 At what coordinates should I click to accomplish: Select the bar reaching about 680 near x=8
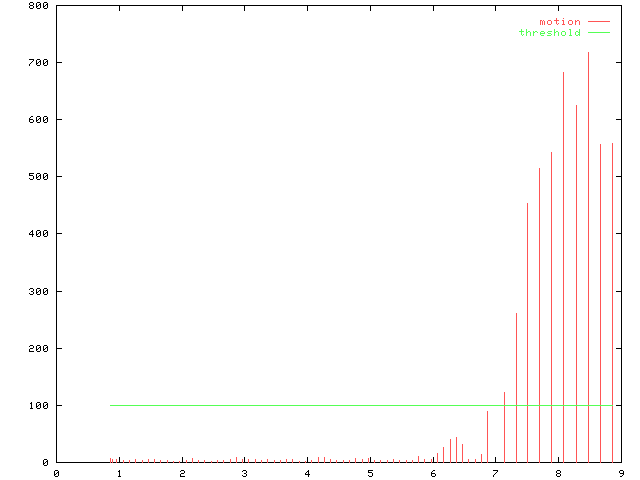(563, 270)
